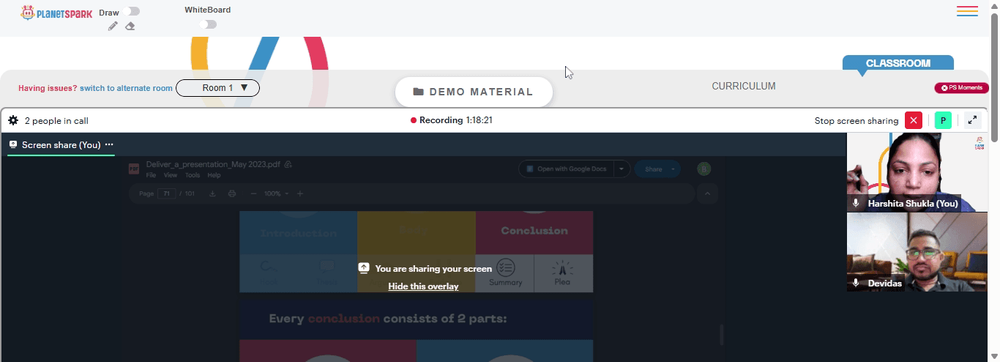
Task: Toggle the WhiteBoard switch
Action: pos(208,24)
